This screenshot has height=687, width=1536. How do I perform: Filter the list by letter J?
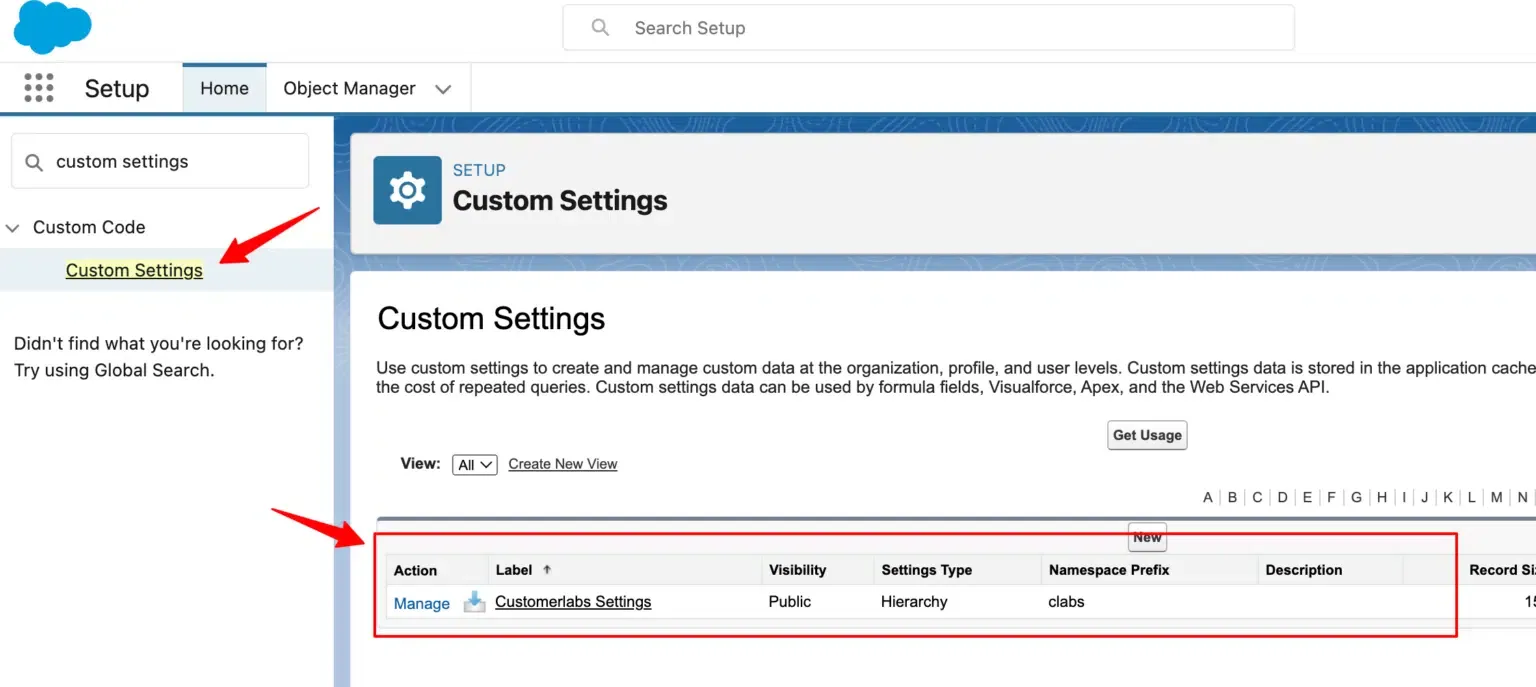[1424, 497]
